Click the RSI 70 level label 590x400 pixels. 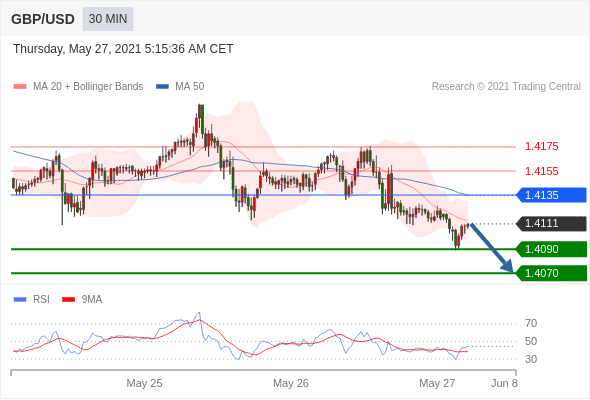tap(531, 323)
